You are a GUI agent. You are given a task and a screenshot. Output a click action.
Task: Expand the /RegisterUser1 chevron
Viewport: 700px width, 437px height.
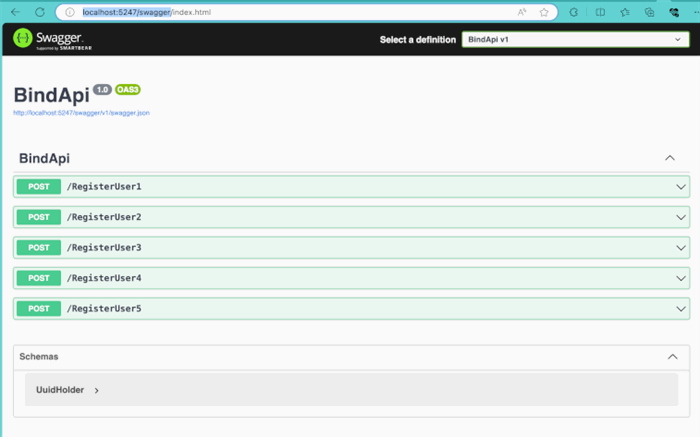pyautogui.click(x=680, y=187)
